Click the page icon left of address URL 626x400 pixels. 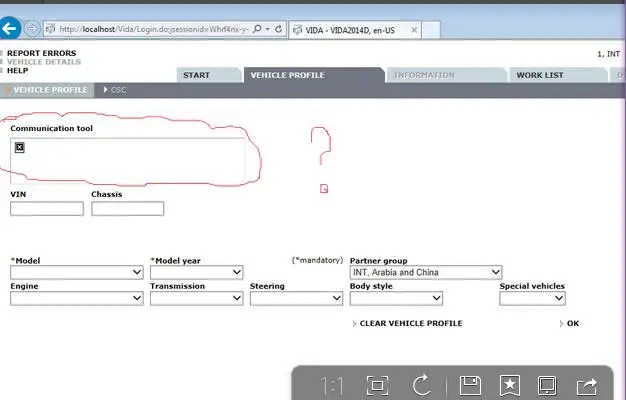[50, 29]
